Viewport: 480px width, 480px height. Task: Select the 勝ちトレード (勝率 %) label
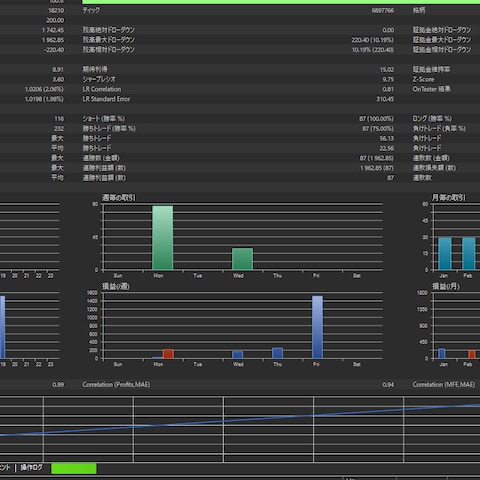[109, 129]
